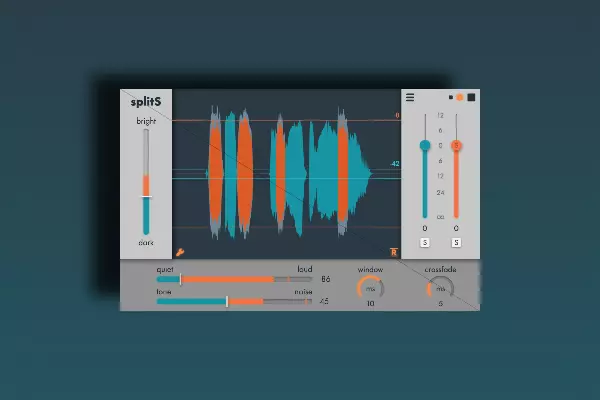Click the splitS logo title
This screenshot has height=400, width=600.
point(146,102)
